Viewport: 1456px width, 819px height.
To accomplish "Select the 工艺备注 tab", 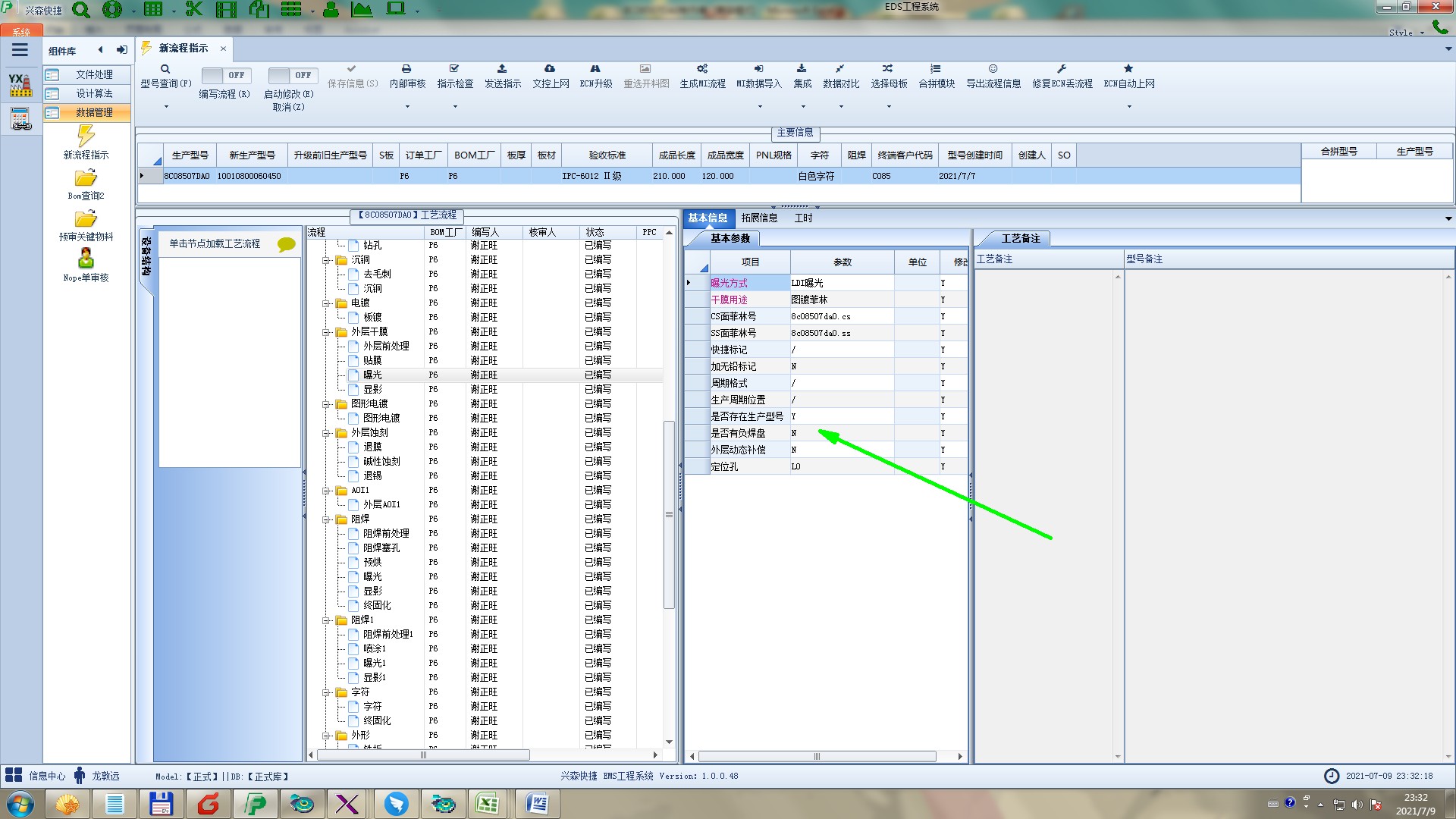I will pyautogui.click(x=1021, y=239).
